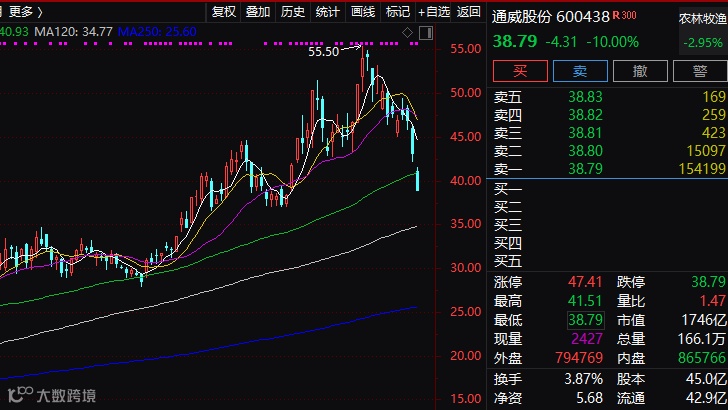Screen dimensions: 728x410
Task: Select the 叠加 overlay tool
Action: (x=258, y=12)
